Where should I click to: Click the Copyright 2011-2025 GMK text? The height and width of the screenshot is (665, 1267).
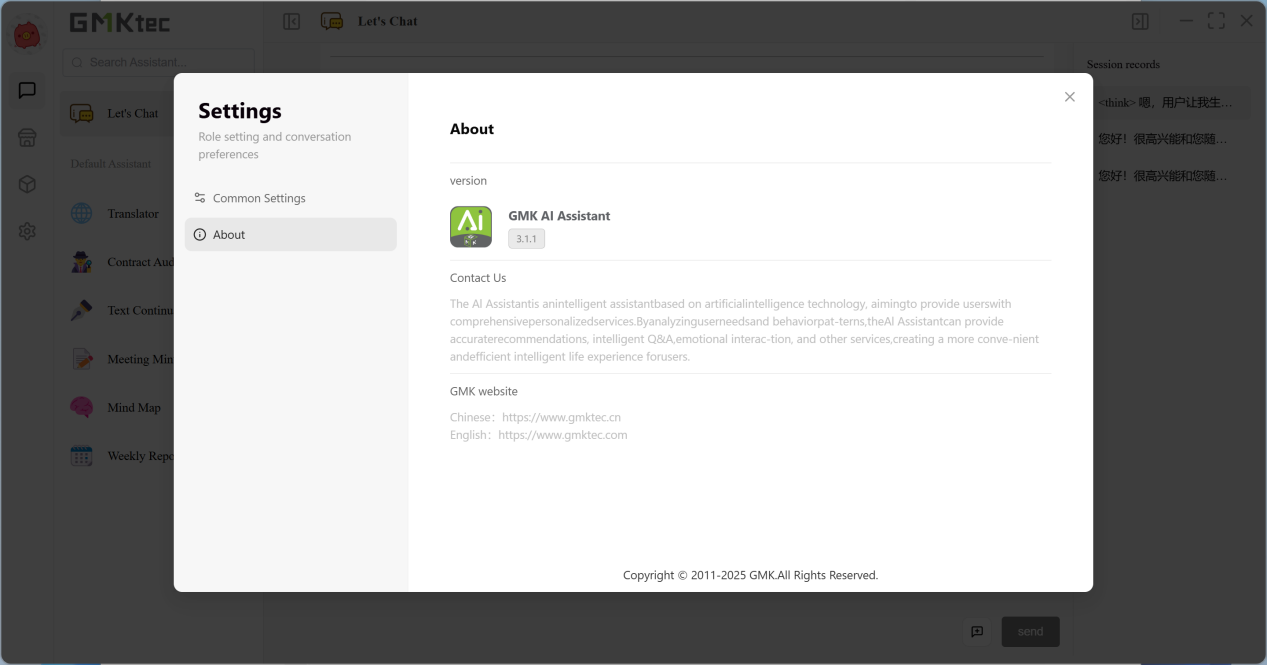[x=750, y=575]
